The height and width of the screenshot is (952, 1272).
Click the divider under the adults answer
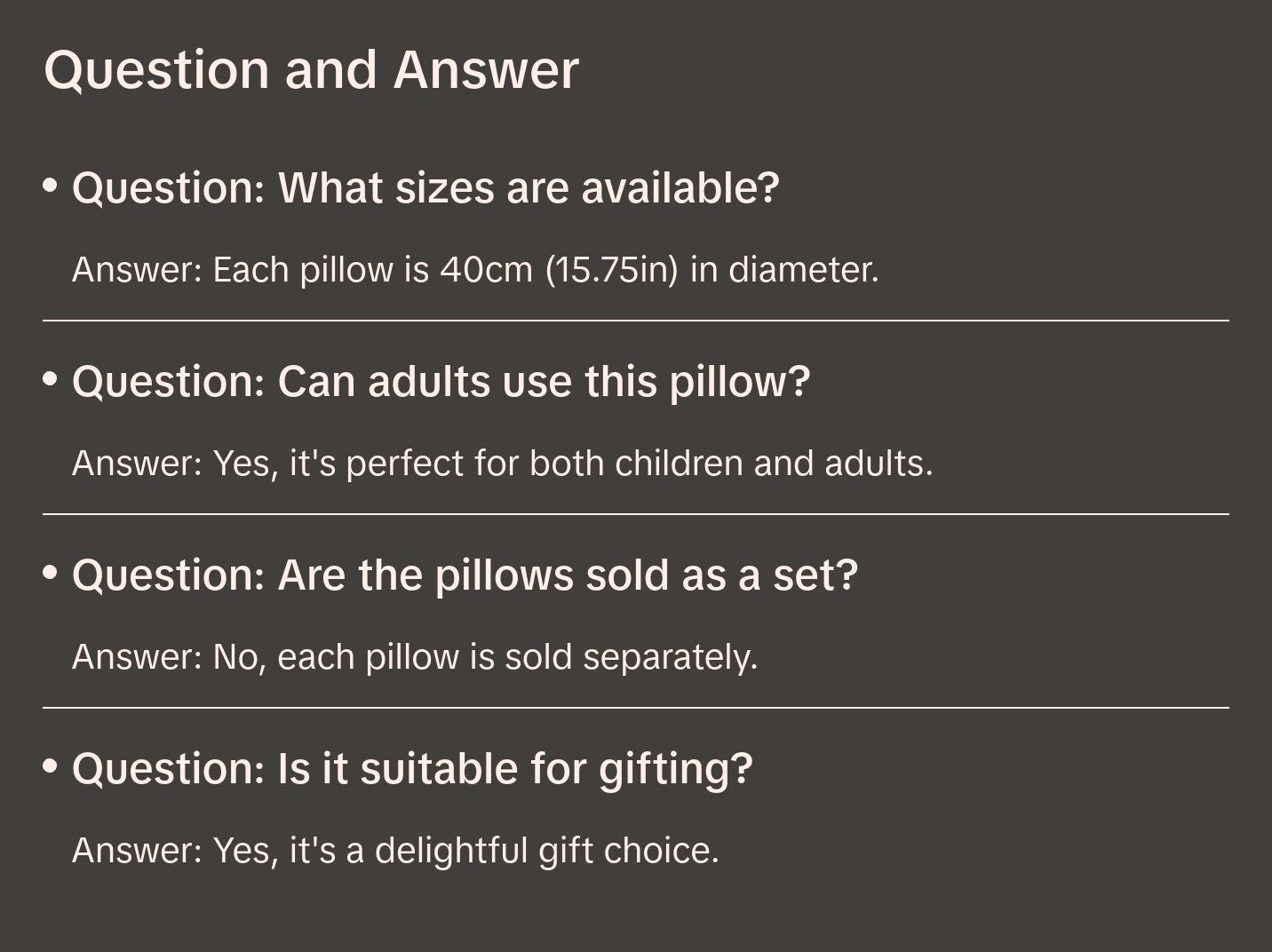(635, 514)
